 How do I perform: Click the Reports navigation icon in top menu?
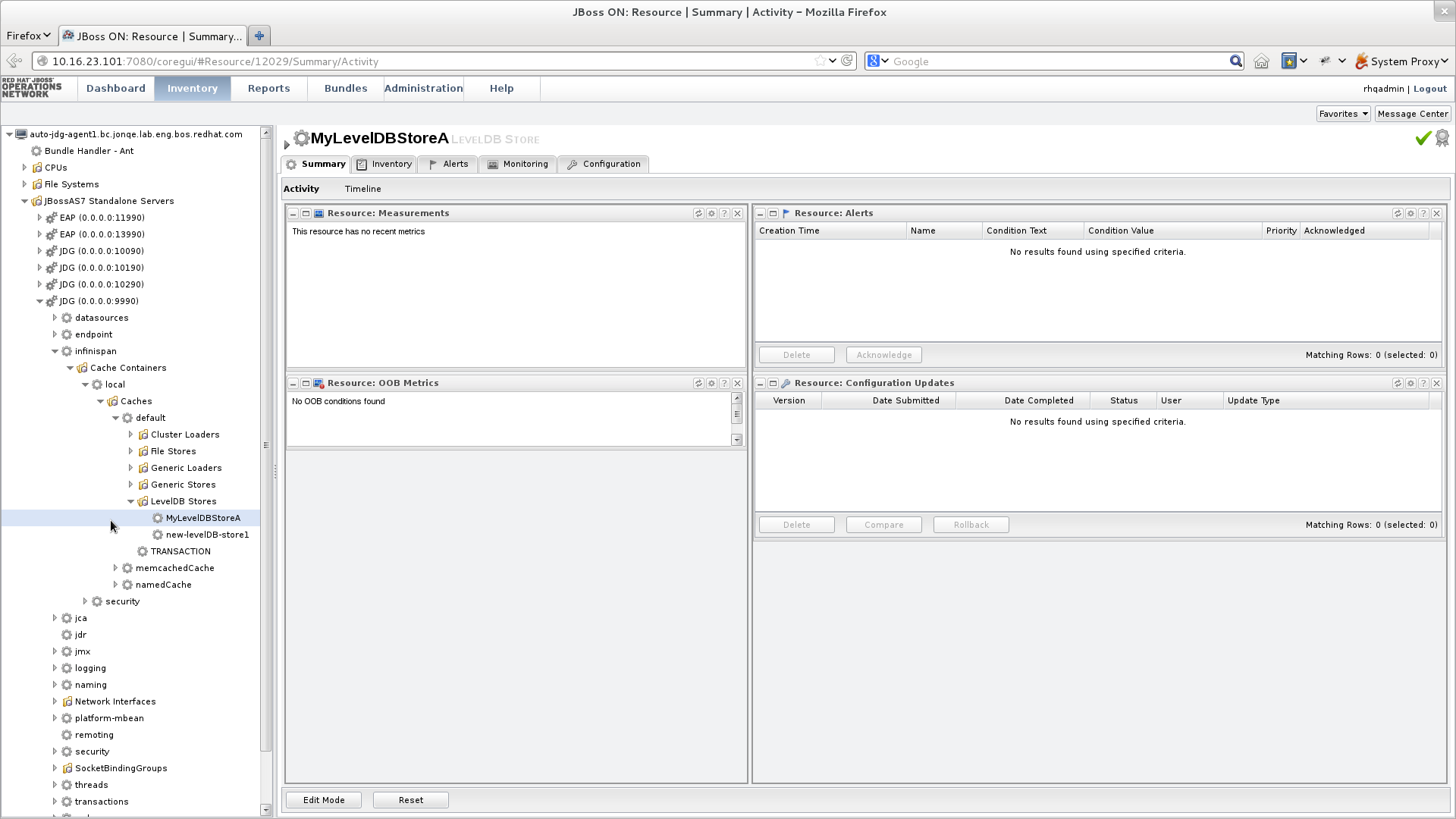[x=269, y=88]
